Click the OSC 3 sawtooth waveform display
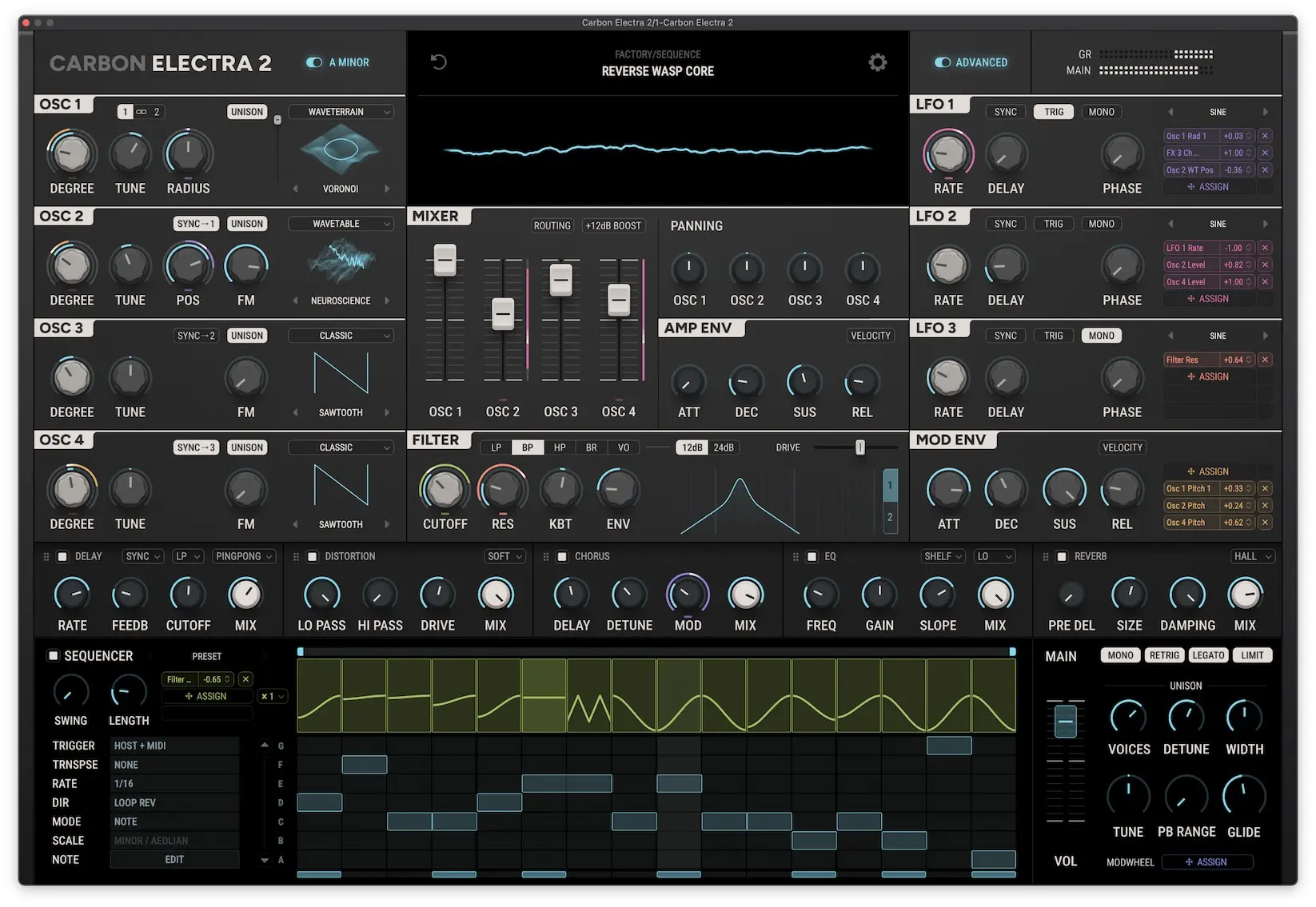Screen dimensions: 1316x907 (x=341, y=373)
